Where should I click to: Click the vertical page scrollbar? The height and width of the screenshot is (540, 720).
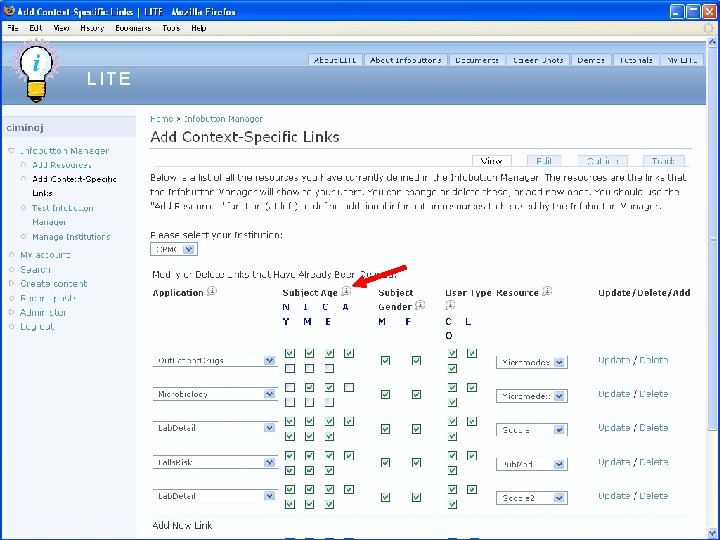712,239
